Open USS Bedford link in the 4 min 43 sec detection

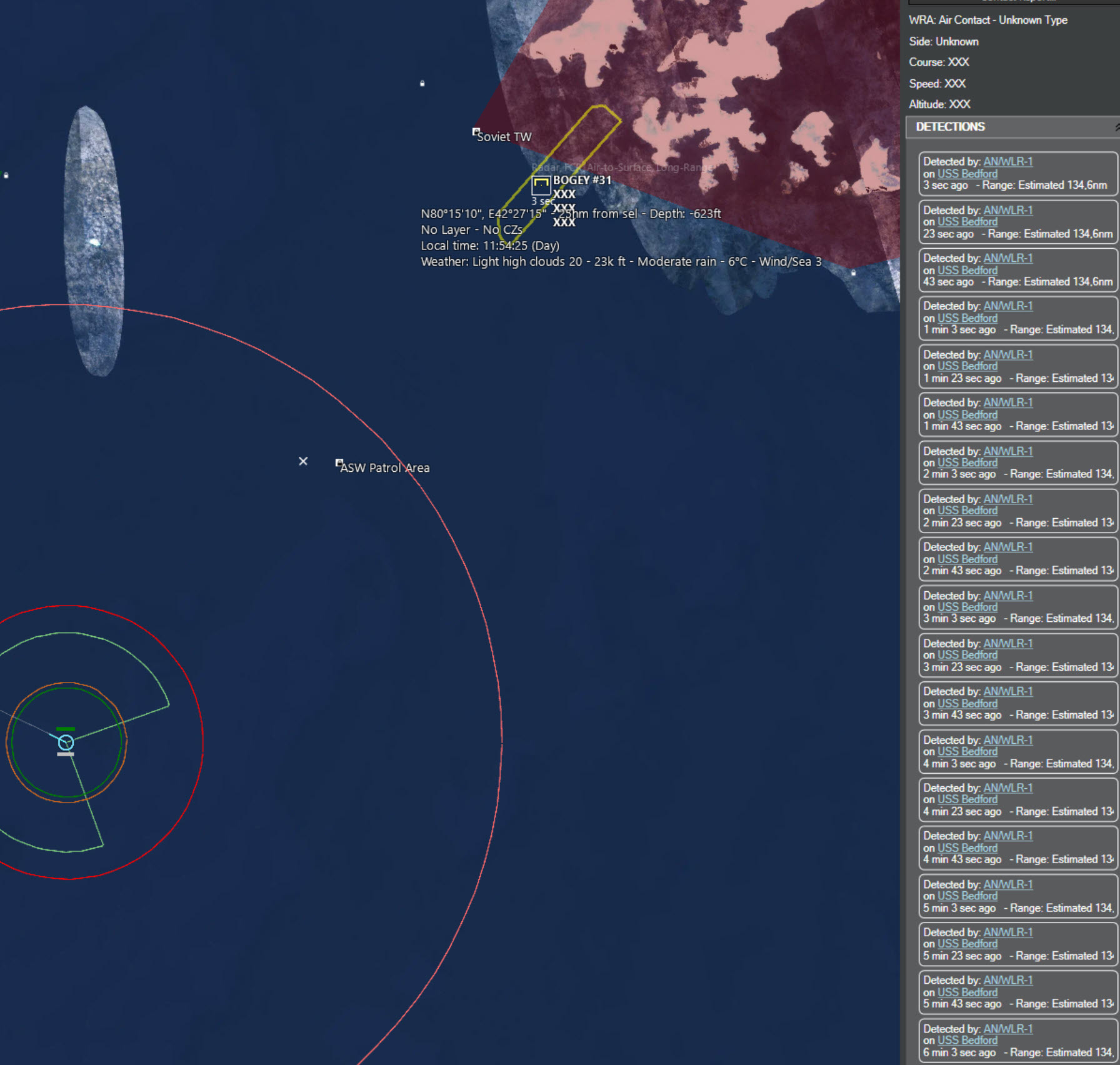click(967, 847)
